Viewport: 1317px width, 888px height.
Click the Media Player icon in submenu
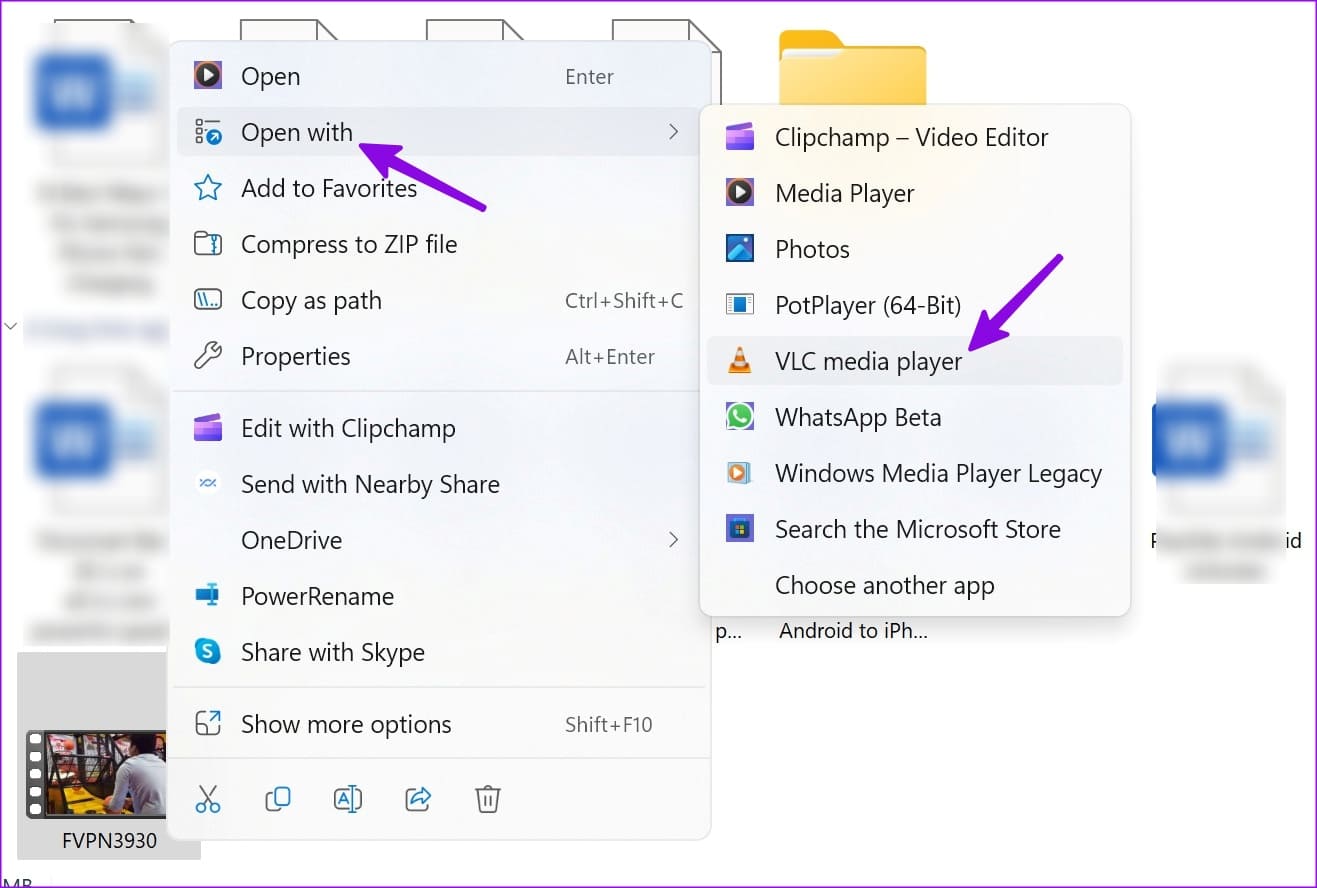coord(739,193)
